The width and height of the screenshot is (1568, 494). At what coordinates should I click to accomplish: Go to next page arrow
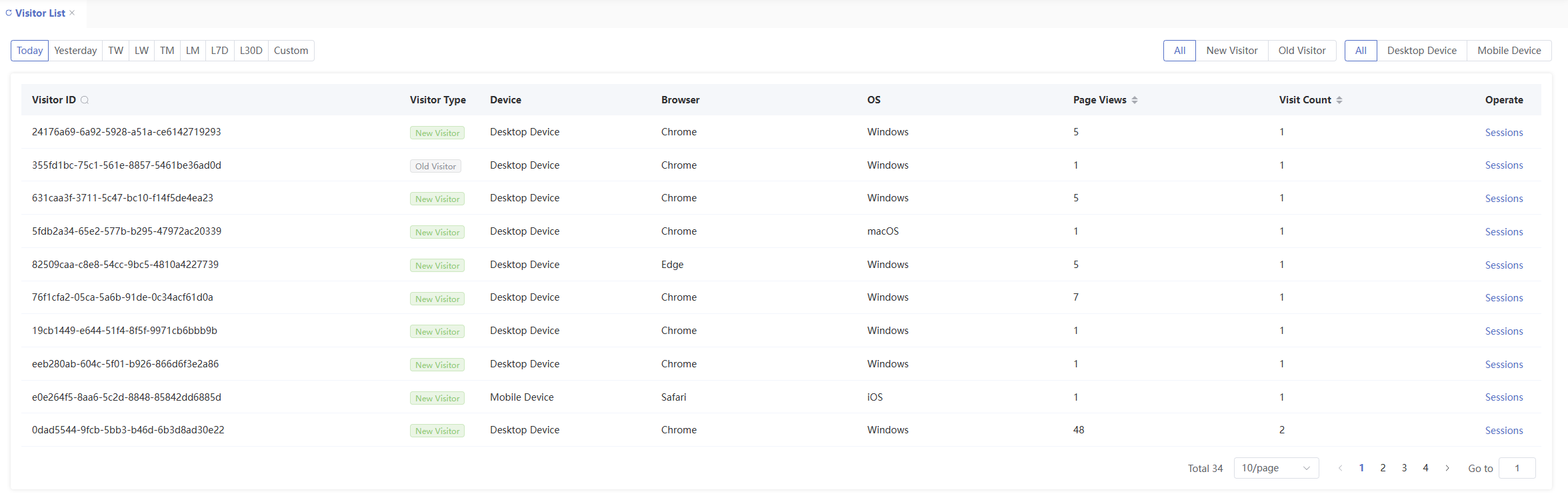[x=1447, y=468]
